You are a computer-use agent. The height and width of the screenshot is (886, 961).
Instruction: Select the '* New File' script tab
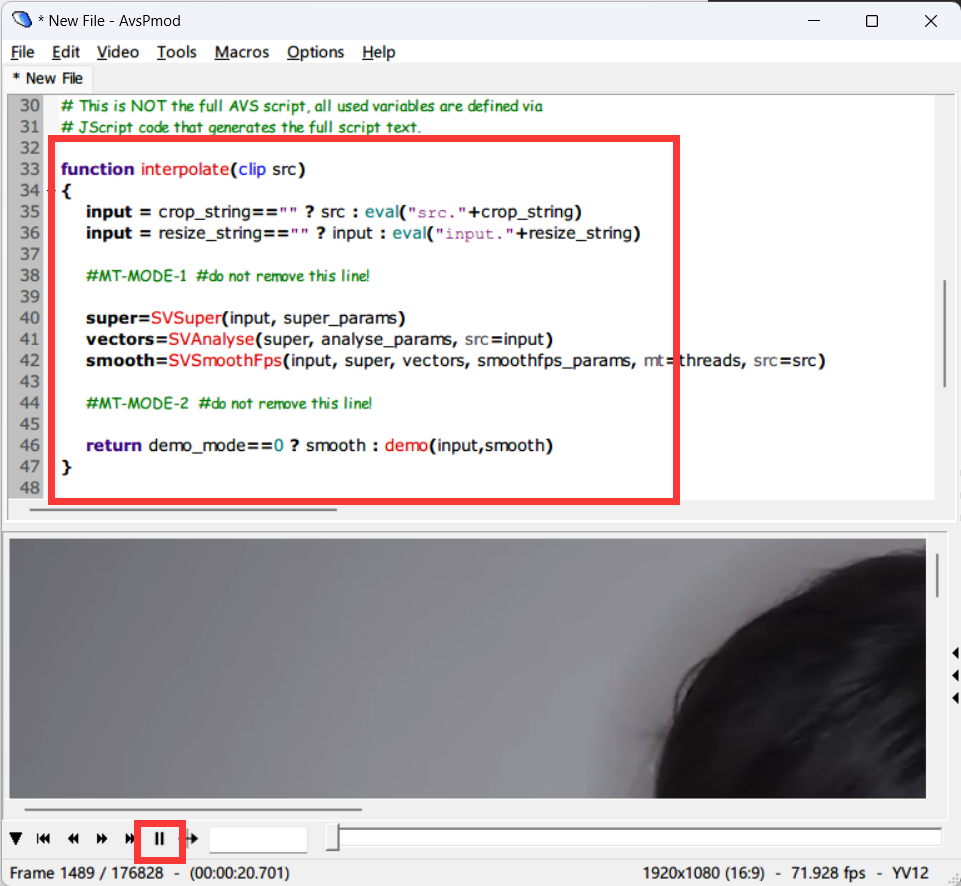(48, 78)
